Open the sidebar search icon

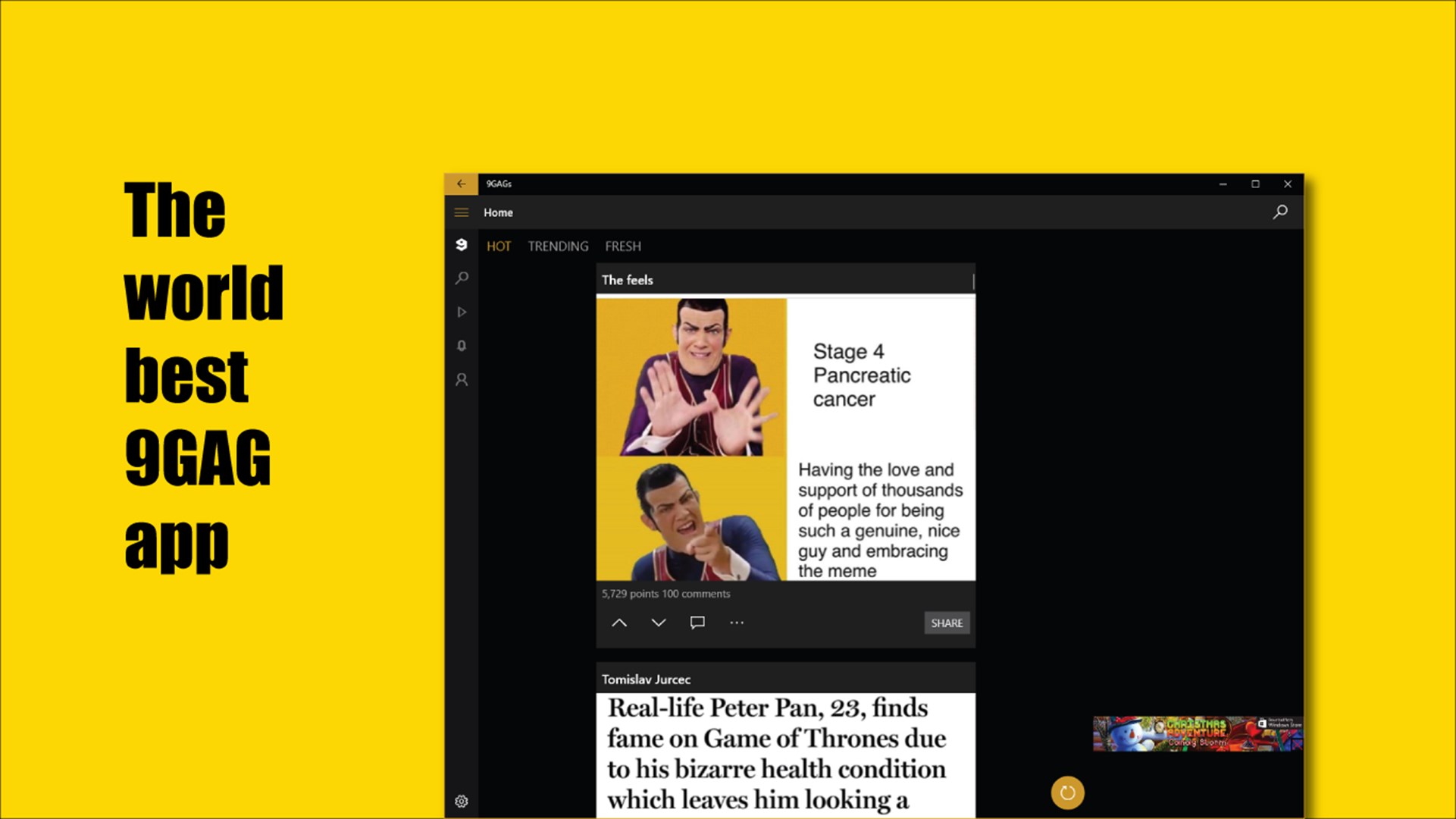coord(461,278)
